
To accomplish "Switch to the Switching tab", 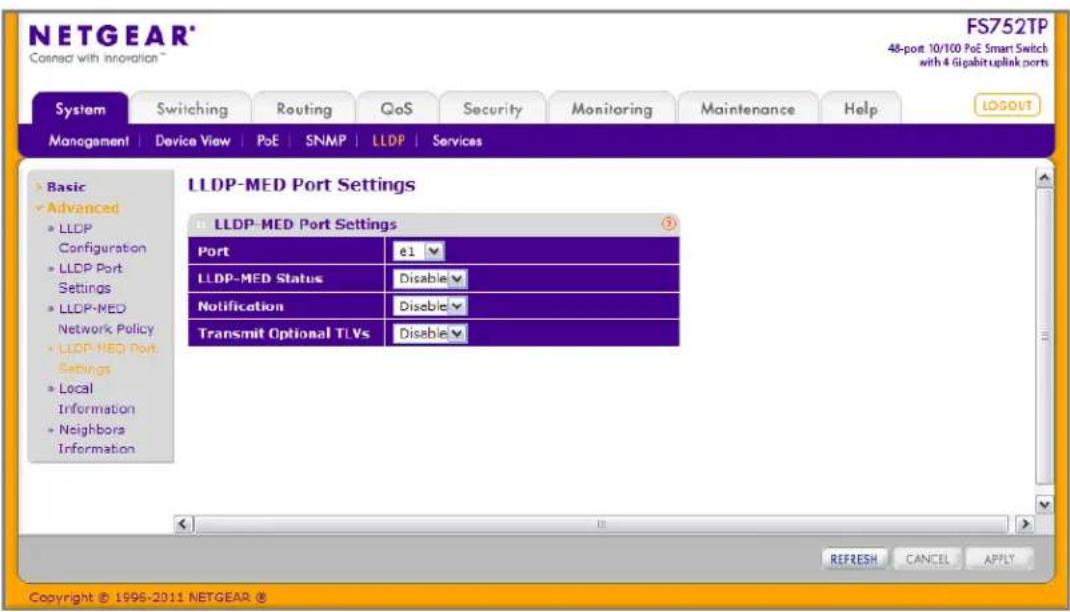I will click(x=192, y=108).
